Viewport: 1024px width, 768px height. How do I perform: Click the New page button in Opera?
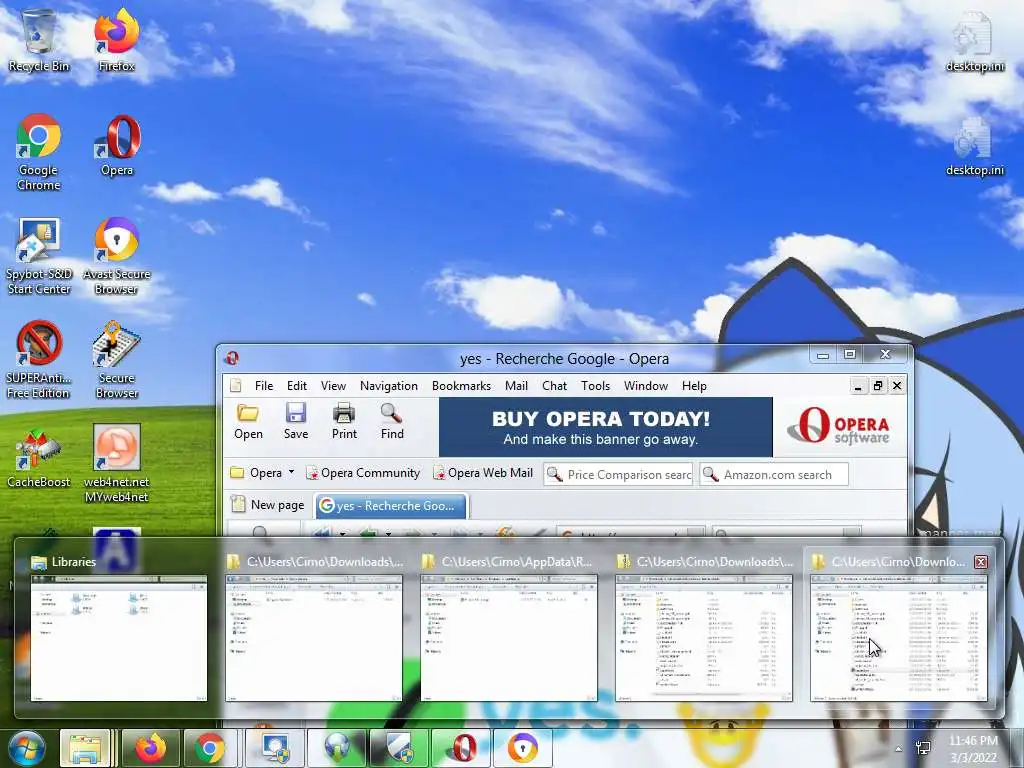[x=268, y=505]
